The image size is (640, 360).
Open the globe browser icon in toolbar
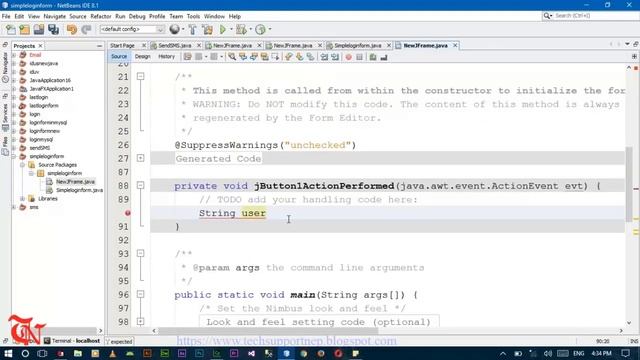(174, 29)
